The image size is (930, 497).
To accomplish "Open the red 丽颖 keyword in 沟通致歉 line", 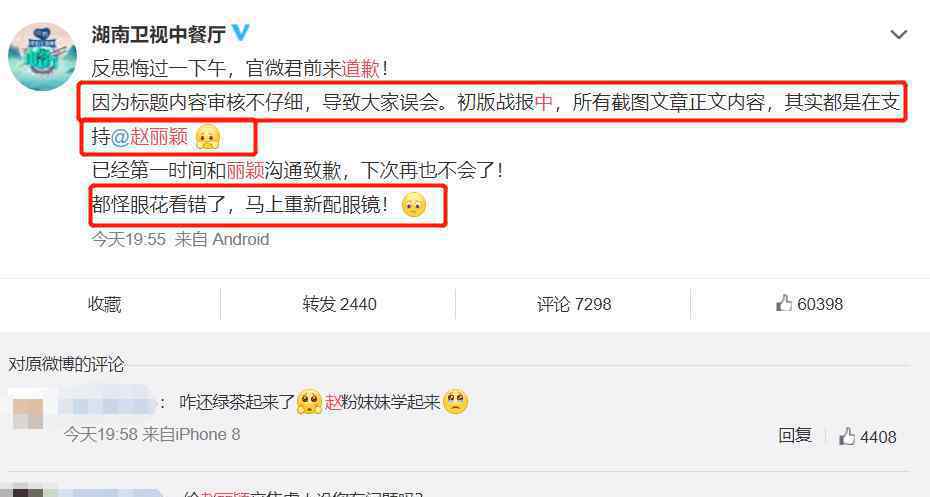I will [245, 171].
